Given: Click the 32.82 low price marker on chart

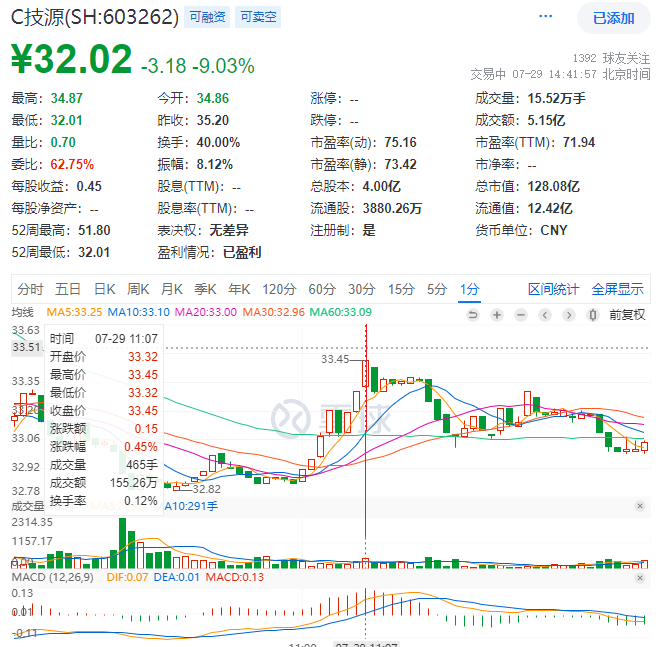Looking at the screenshot, I should coord(206,489).
